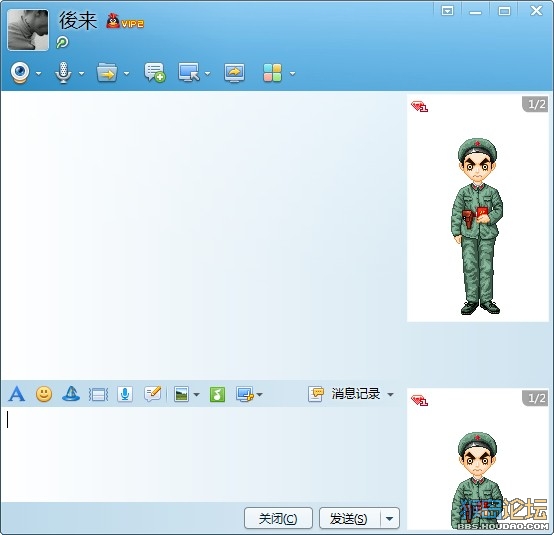This screenshot has height=535, width=554.
Task: Click red diamond badge in upper QQ show
Action: (419, 107)
